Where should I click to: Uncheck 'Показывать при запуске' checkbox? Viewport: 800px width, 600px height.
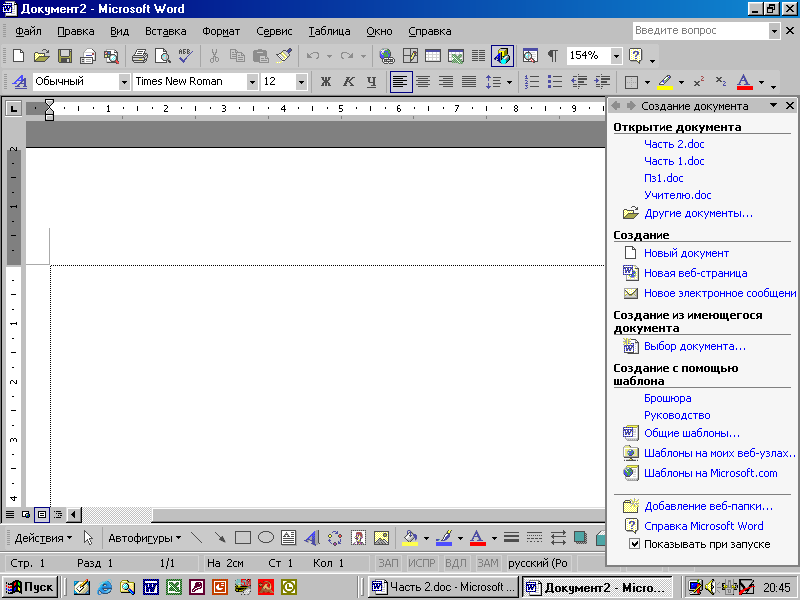point(634,544)
